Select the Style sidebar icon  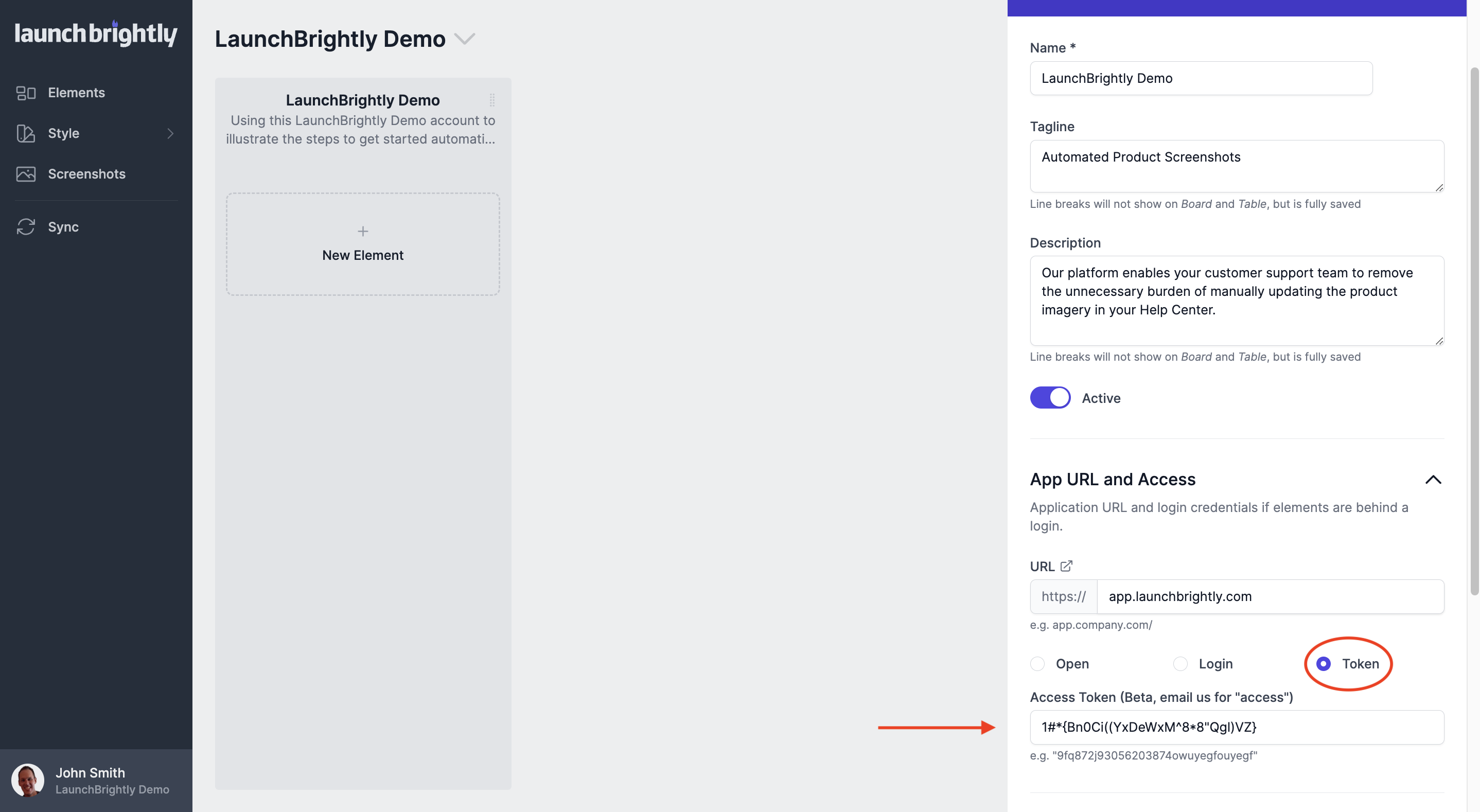[26, 133]
